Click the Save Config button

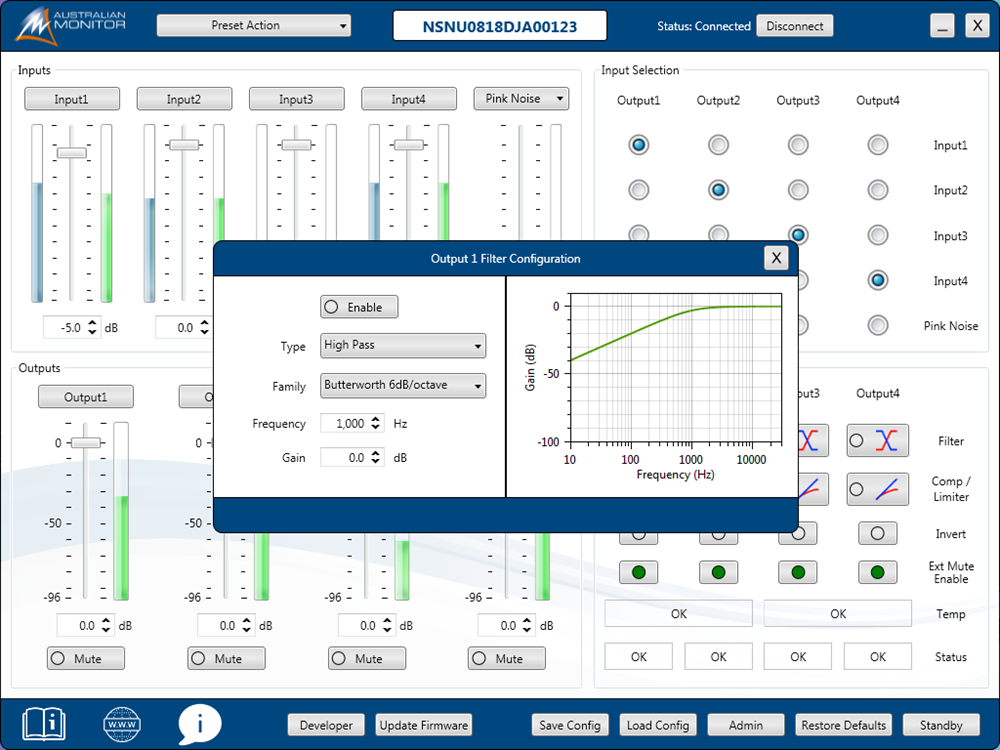click(x=569, y=725)
